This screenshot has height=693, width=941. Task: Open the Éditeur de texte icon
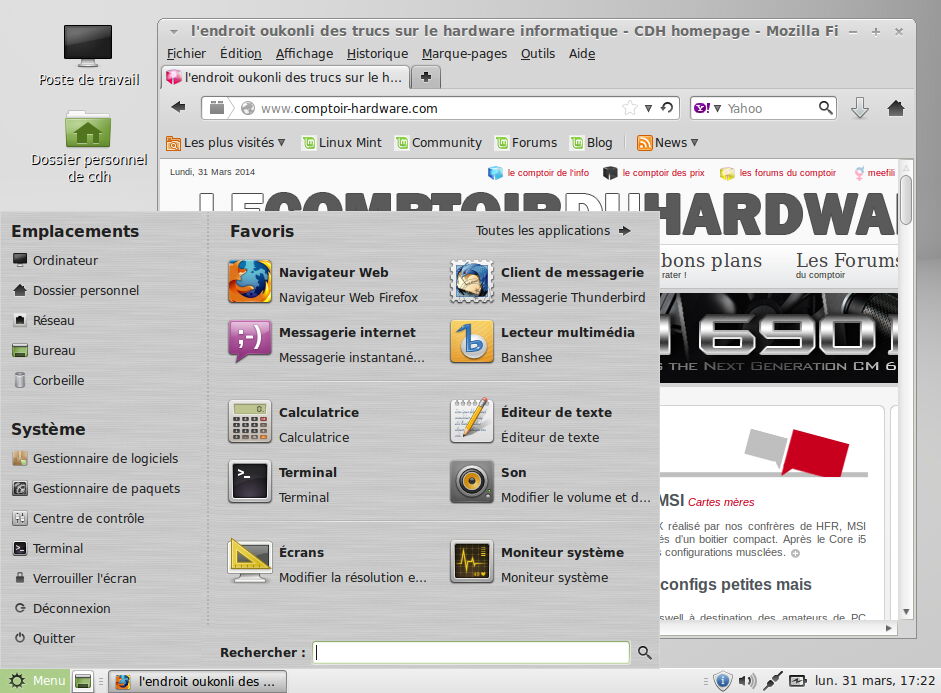coord(471,422)
